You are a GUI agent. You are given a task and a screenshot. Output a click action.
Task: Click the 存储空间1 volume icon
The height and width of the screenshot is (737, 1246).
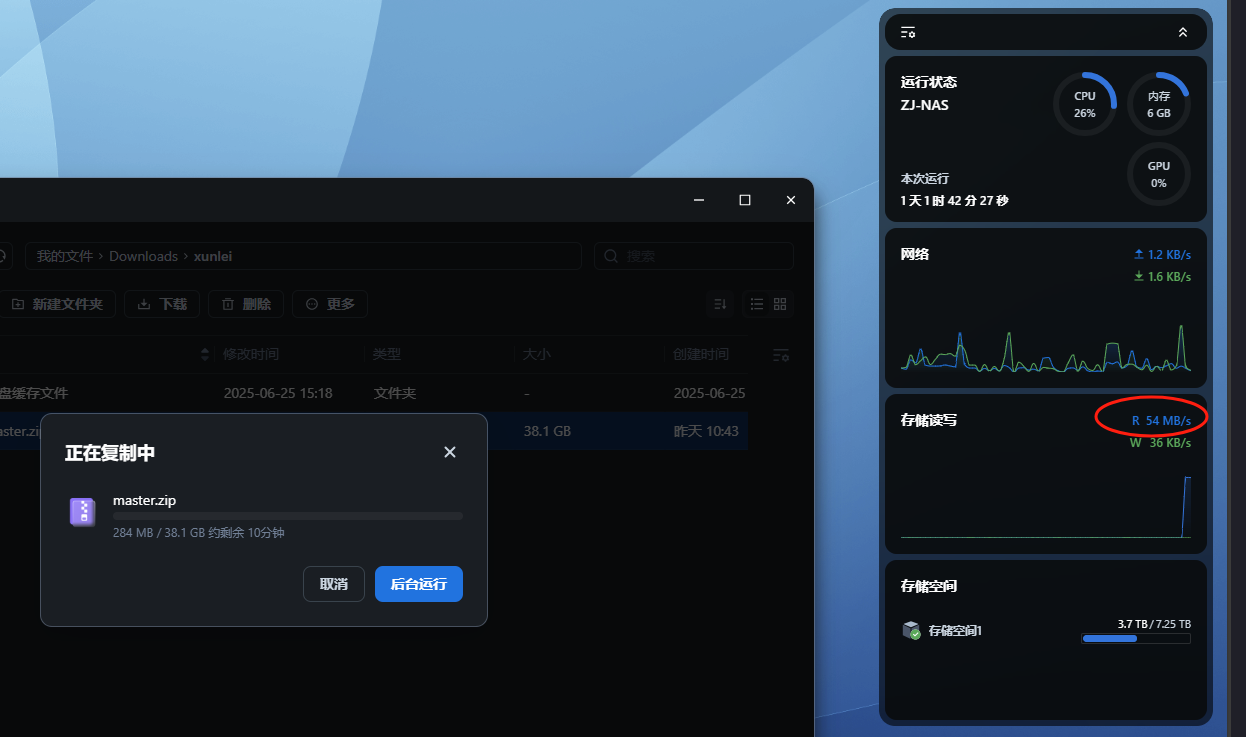(x=911, y=631)
